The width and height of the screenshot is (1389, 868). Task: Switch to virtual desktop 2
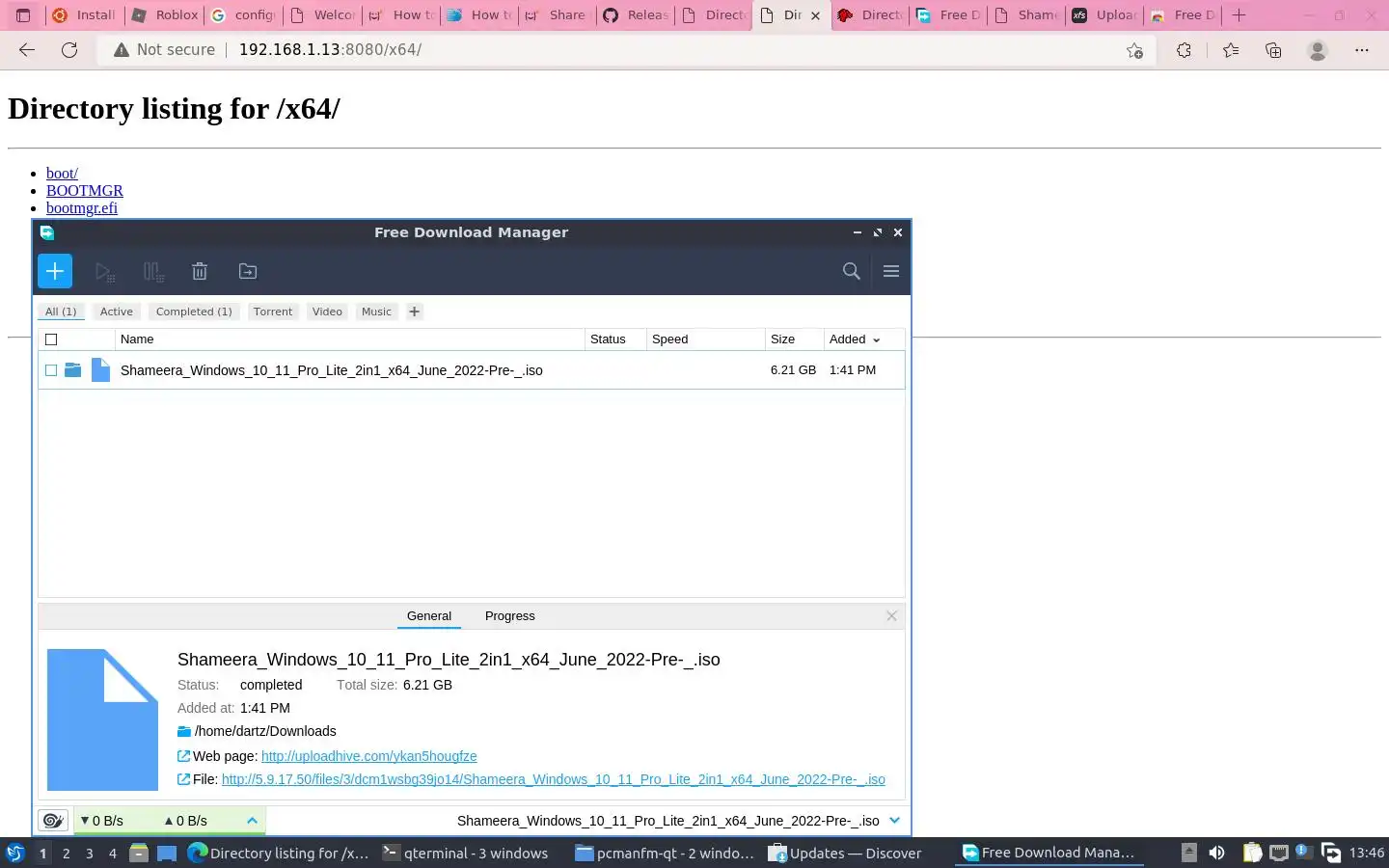[x=66, y=854]
